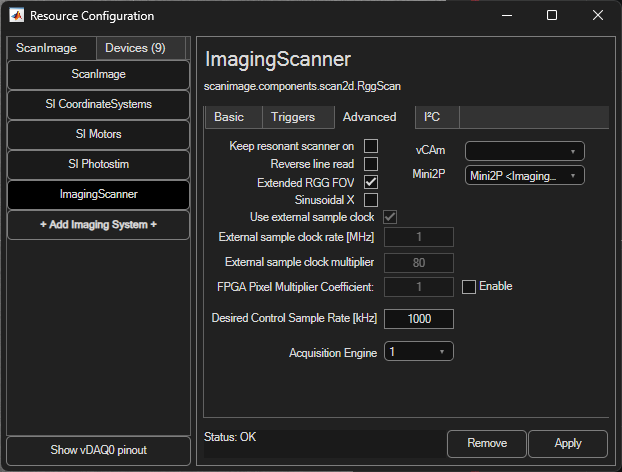Click Desired Control Sample Rate field
Image resolution: width=622 pixels, height=472 pixels.
pos(419,319)
